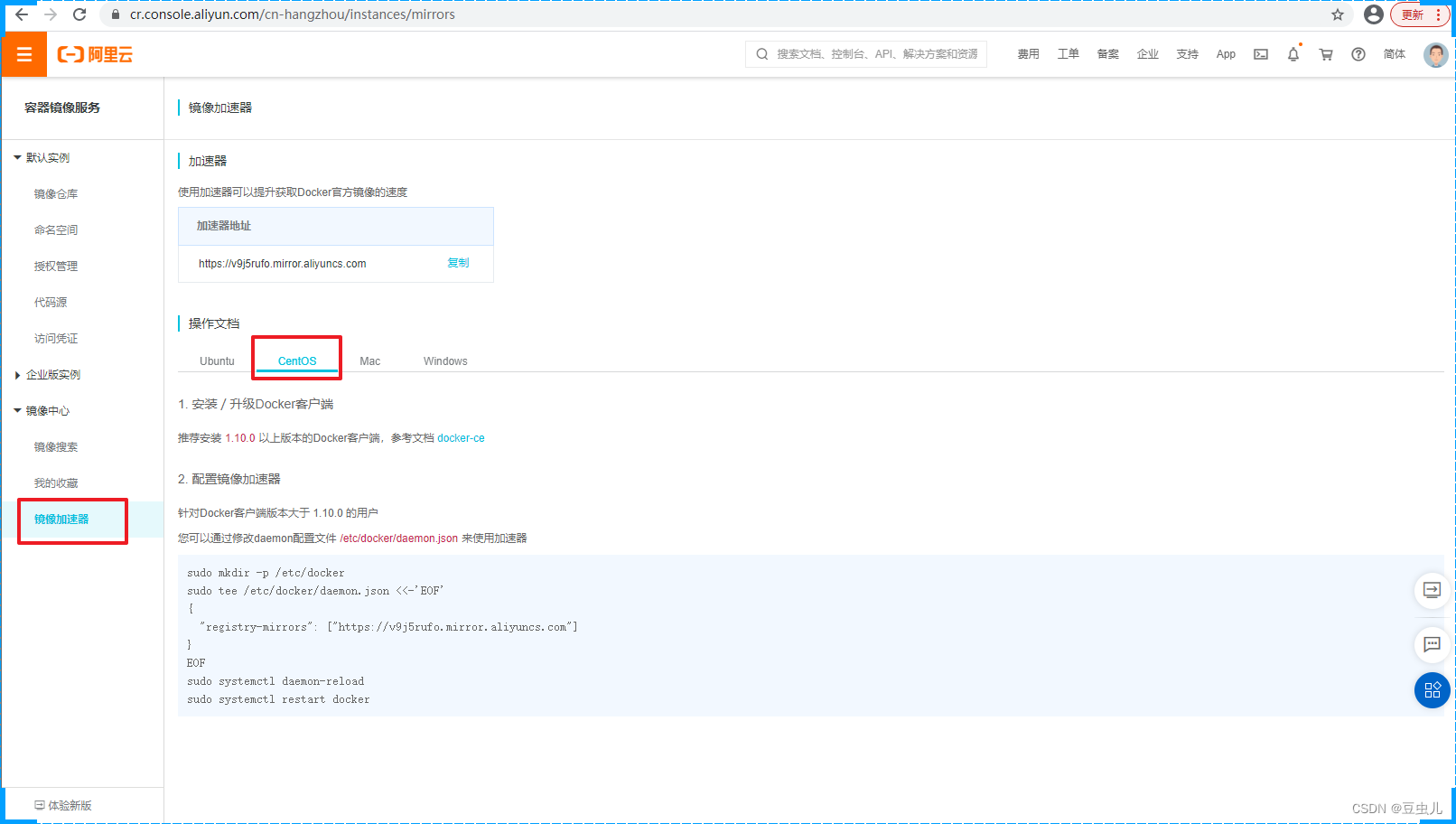Open browser profile account icon
The height and width of the screenshot is (824, 1456).
(x=1374, y=14)
